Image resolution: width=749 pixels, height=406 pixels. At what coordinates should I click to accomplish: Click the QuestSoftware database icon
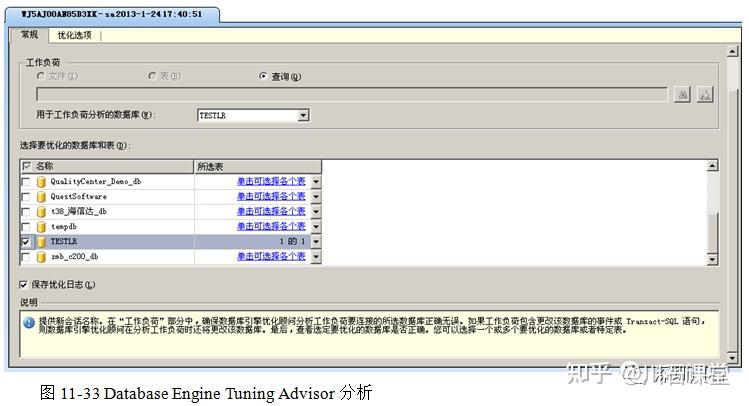[42, 196]
